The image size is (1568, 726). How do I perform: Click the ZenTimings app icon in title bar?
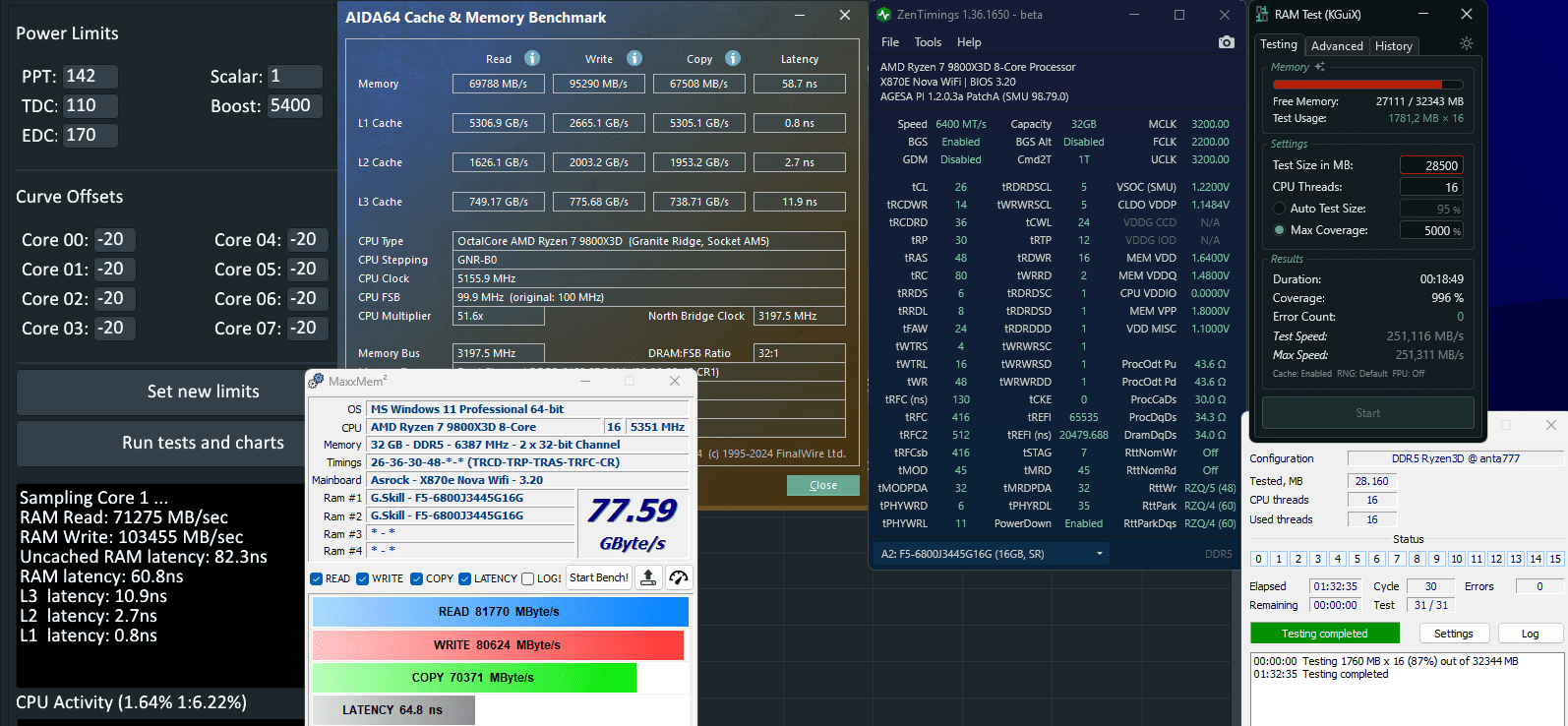click(884, 15)
